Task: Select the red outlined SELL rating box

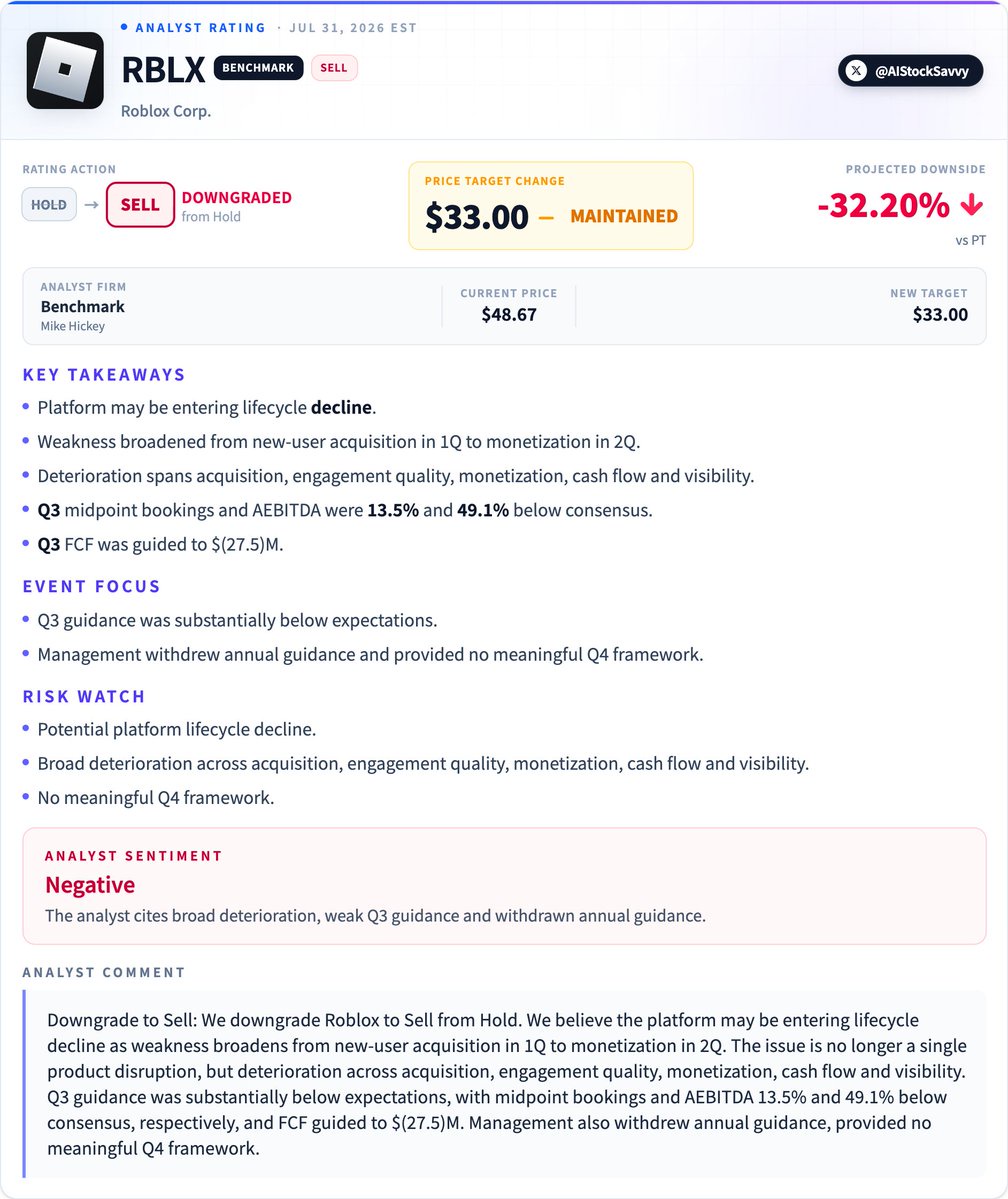Action: (140, 205)
